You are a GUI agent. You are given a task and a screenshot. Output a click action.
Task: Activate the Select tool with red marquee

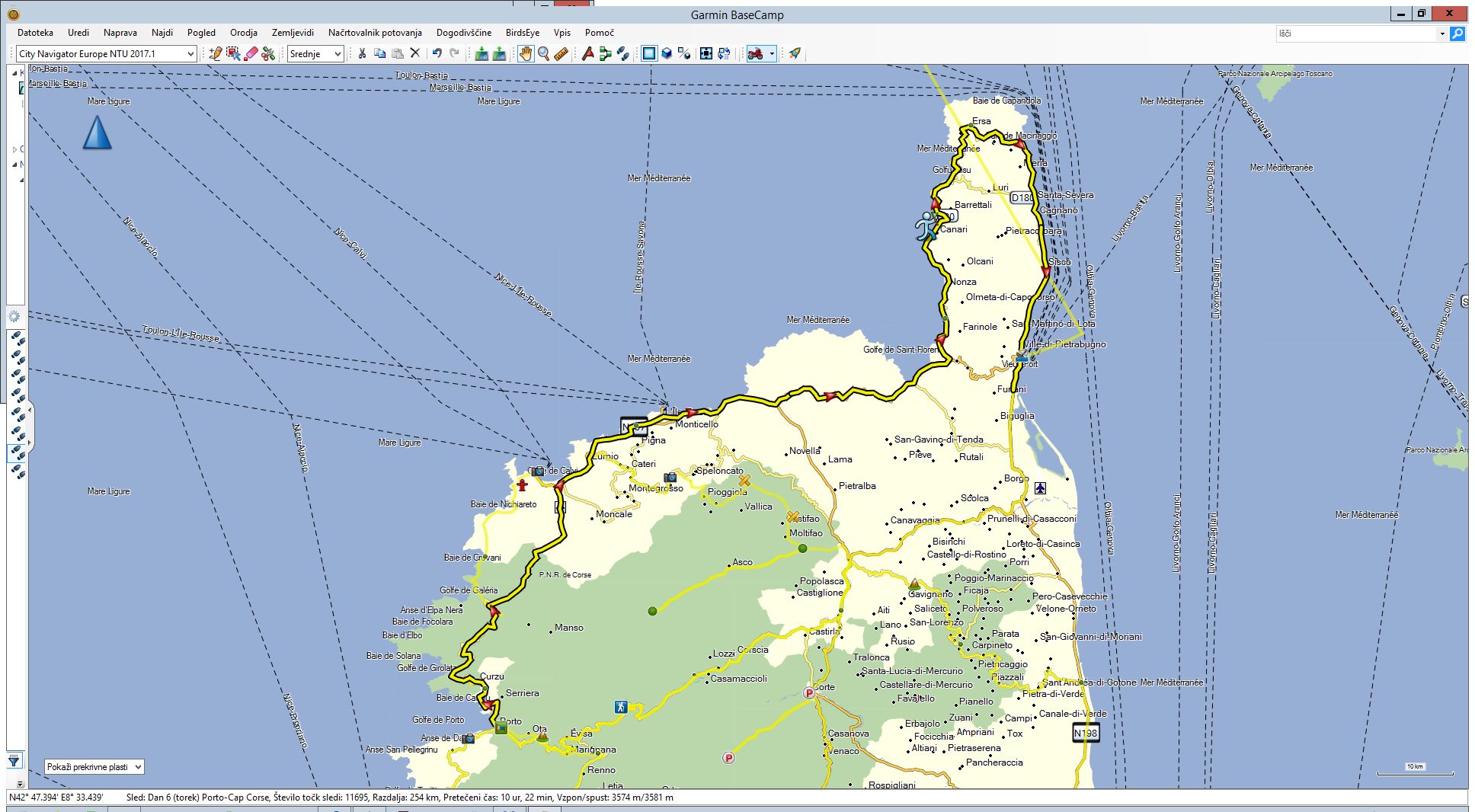(x=233, y=53)
